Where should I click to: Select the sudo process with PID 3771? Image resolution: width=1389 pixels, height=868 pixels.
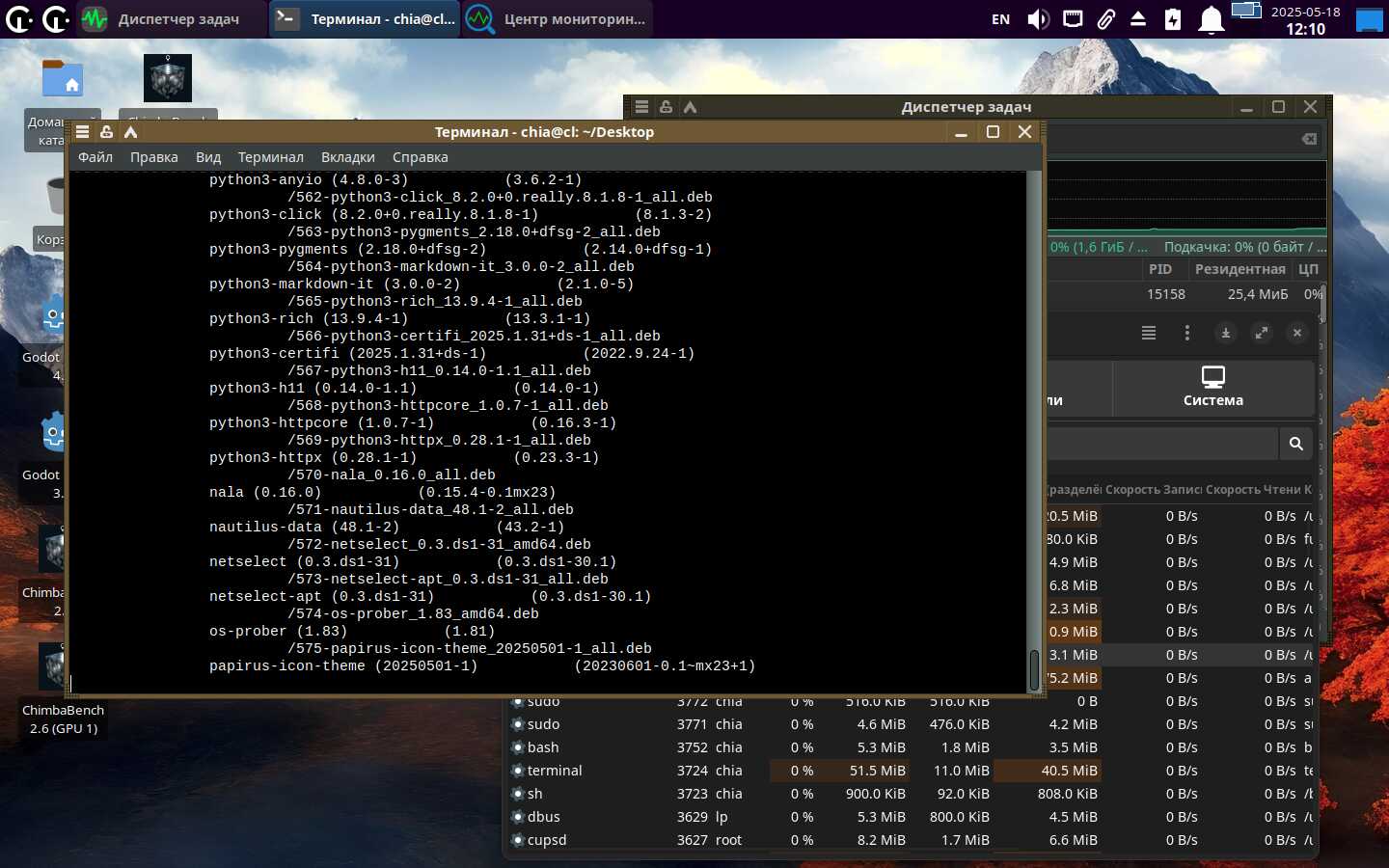(911, 724)
